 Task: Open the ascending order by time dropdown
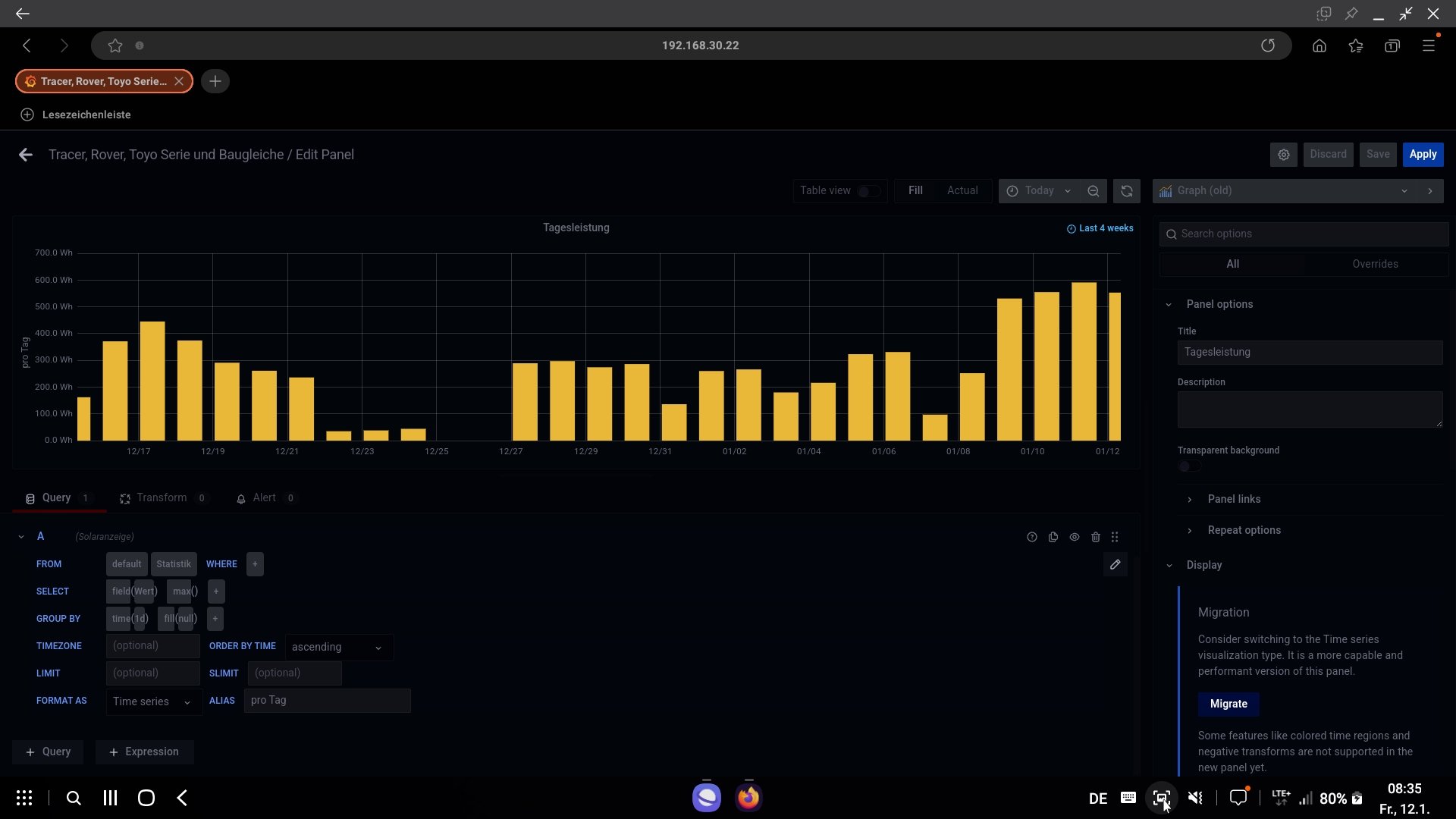click(338, 647)
